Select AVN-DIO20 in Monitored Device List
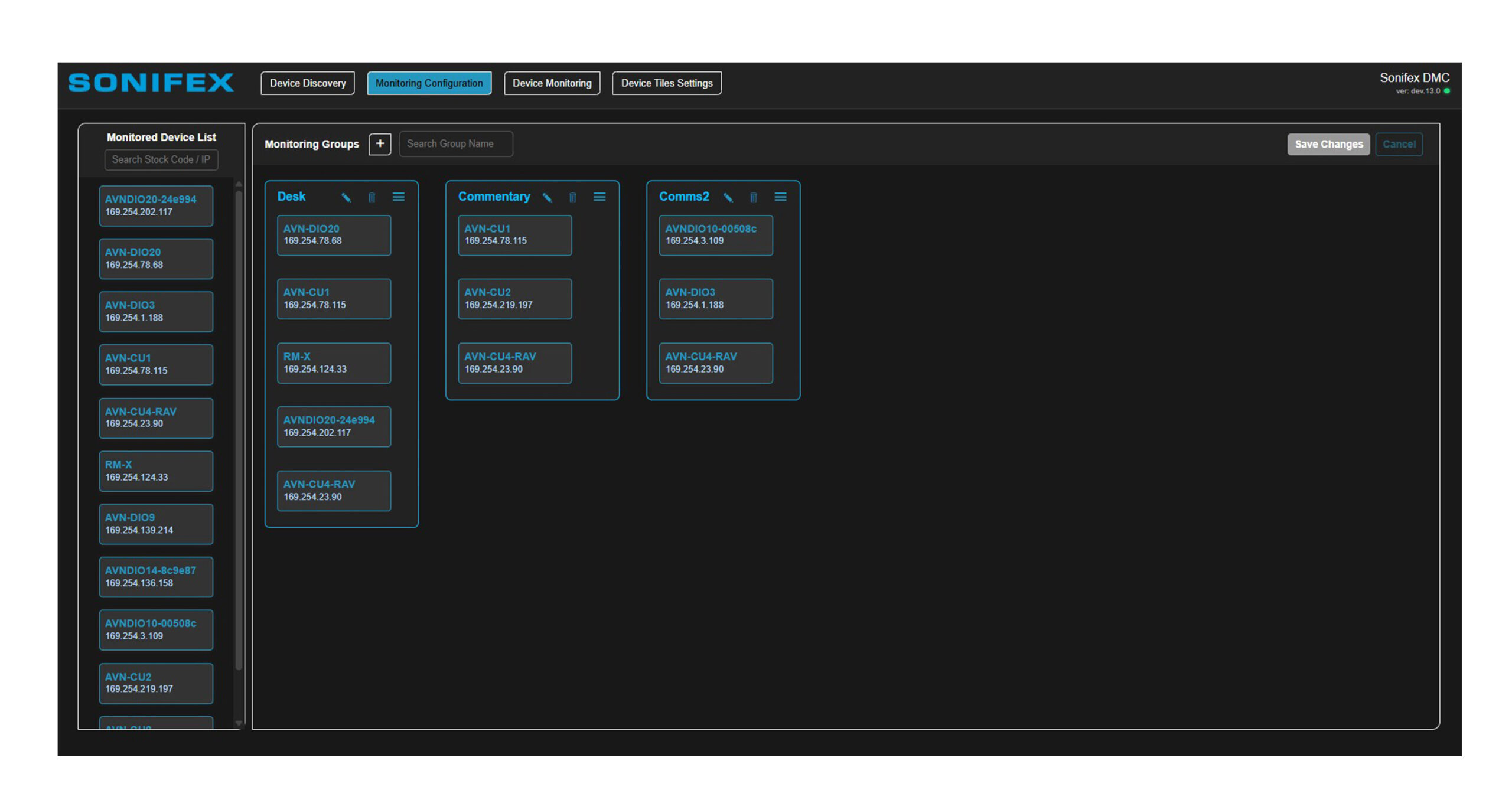The width and height of the screenshot is (1512, 800). coord(156,259)
